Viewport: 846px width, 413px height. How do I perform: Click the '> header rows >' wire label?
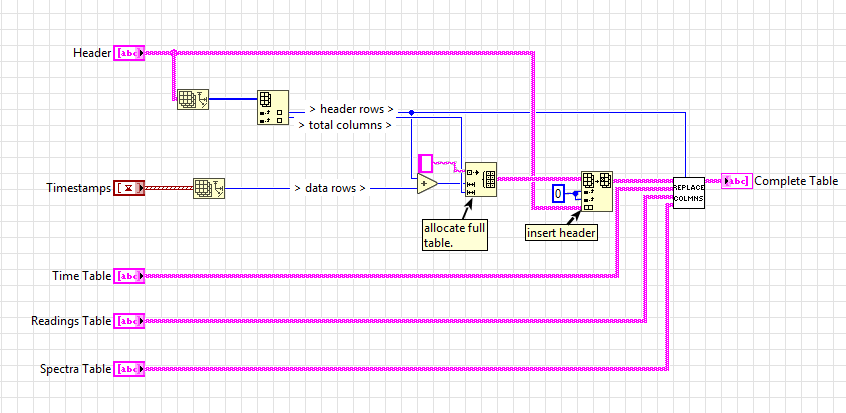click(x=350, y=109)
